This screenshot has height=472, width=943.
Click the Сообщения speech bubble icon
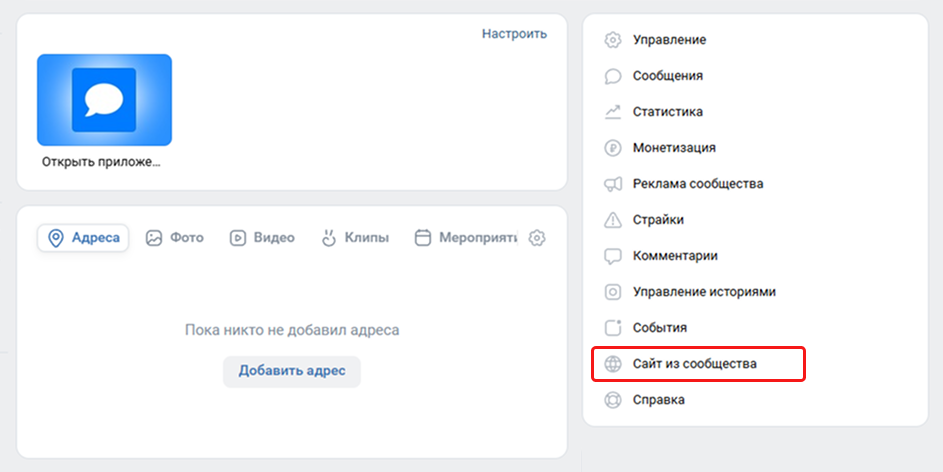(613, 76)
